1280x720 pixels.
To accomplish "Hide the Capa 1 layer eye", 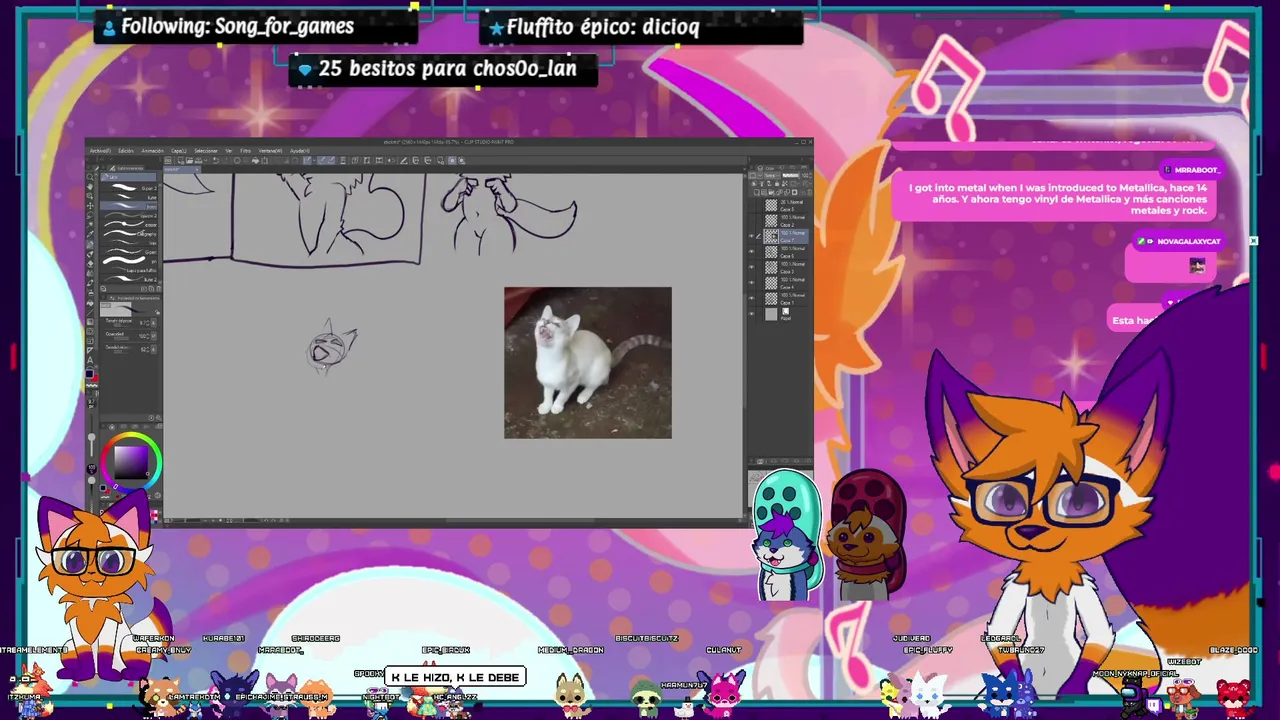I will (752, 298).
